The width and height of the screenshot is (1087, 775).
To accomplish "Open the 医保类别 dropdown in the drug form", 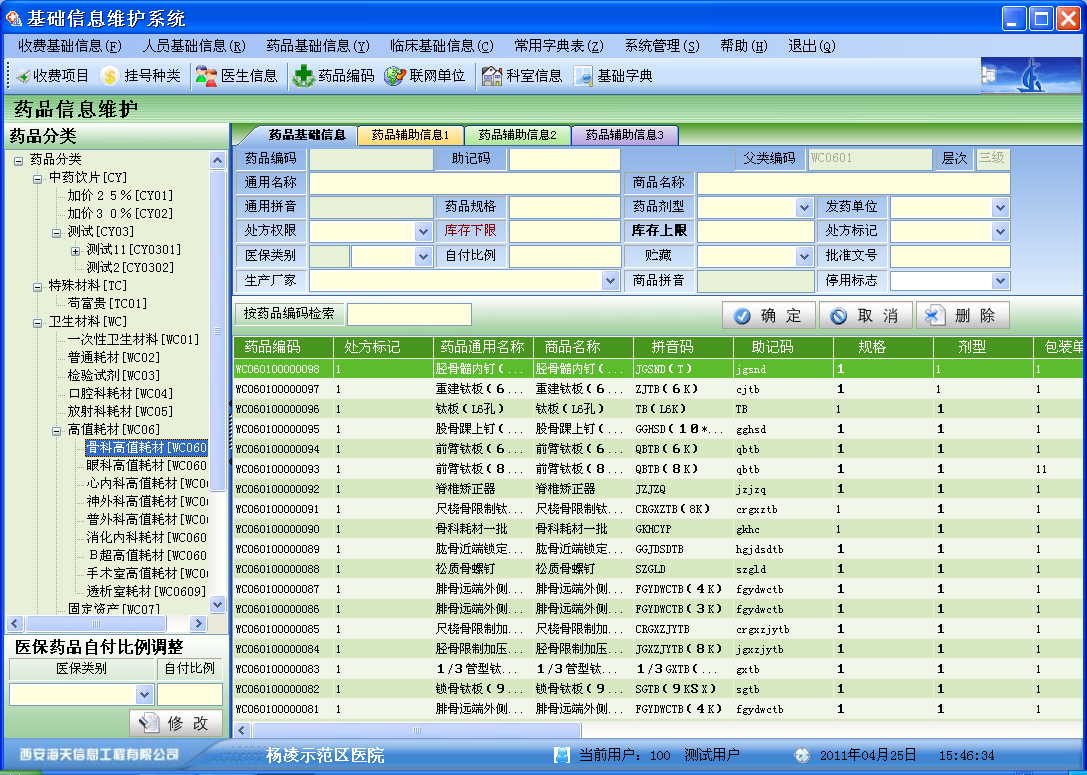I will [x=424, y=256].
